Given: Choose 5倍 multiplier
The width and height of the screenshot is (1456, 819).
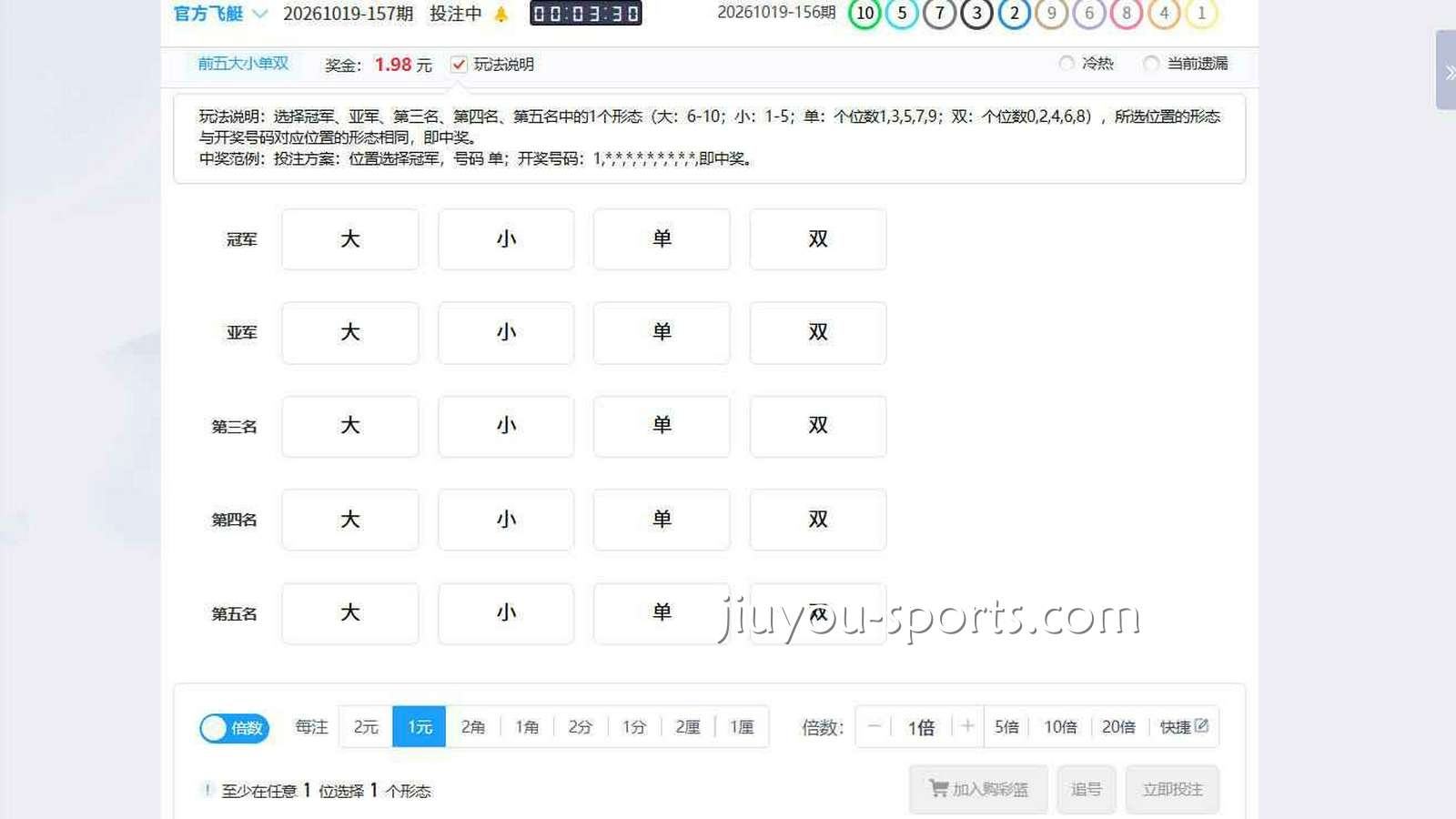Looking at the screenshot, I should tap(1006, 727).
